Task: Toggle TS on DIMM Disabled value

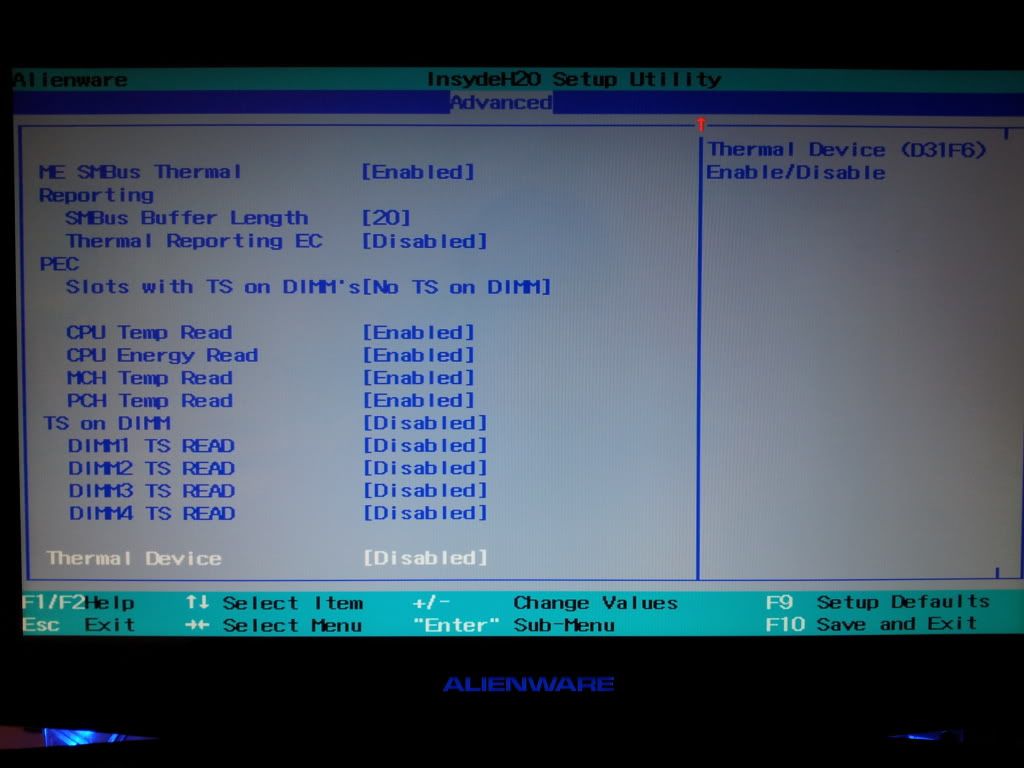Action: tap(424, 423)
